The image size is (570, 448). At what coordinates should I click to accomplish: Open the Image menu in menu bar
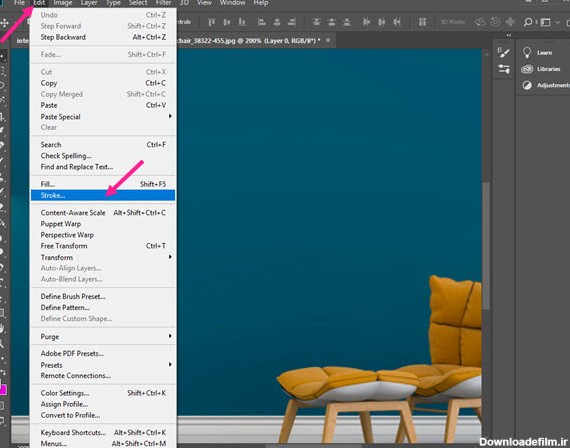63,3
